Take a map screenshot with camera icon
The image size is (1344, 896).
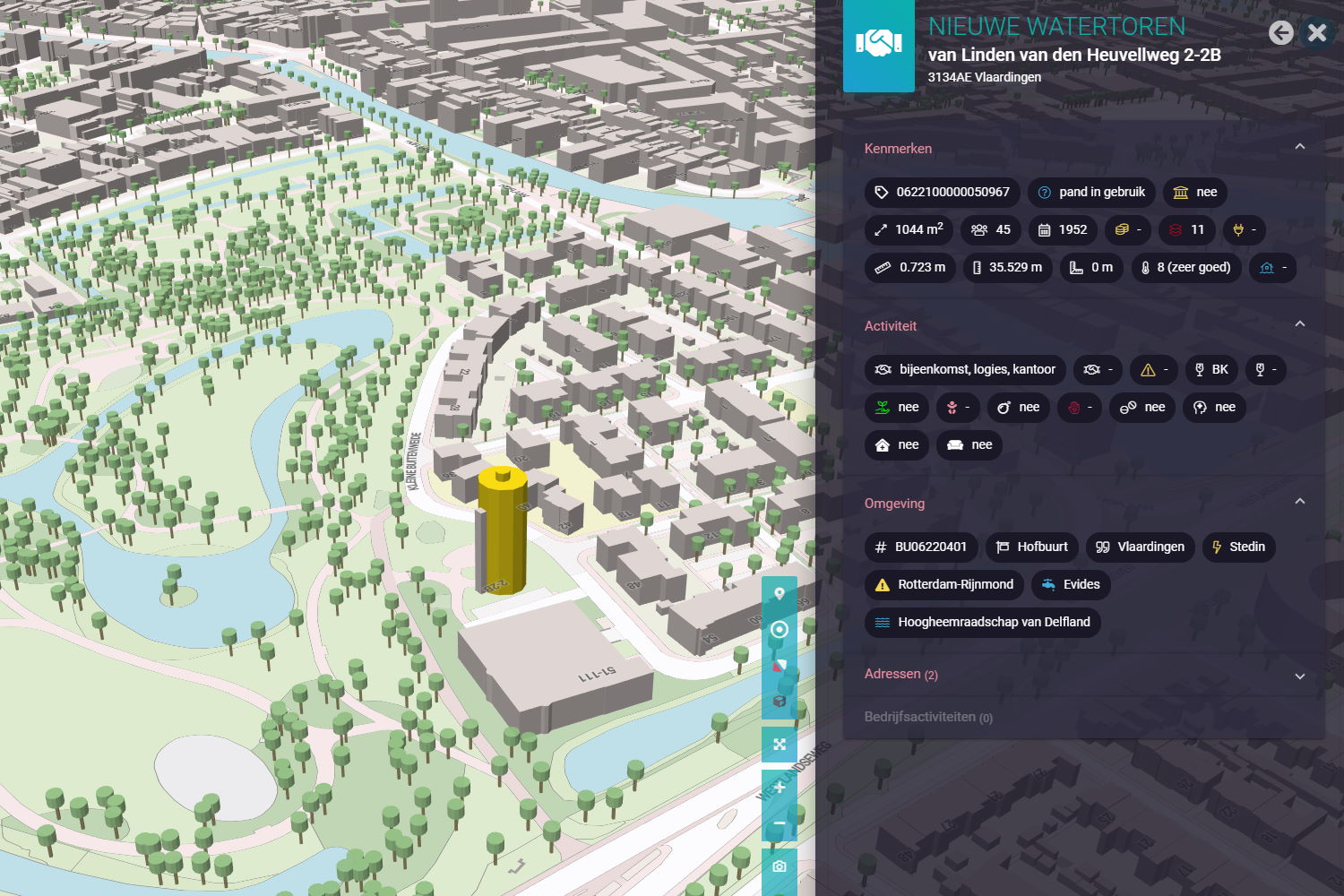(x=780, y=866)
